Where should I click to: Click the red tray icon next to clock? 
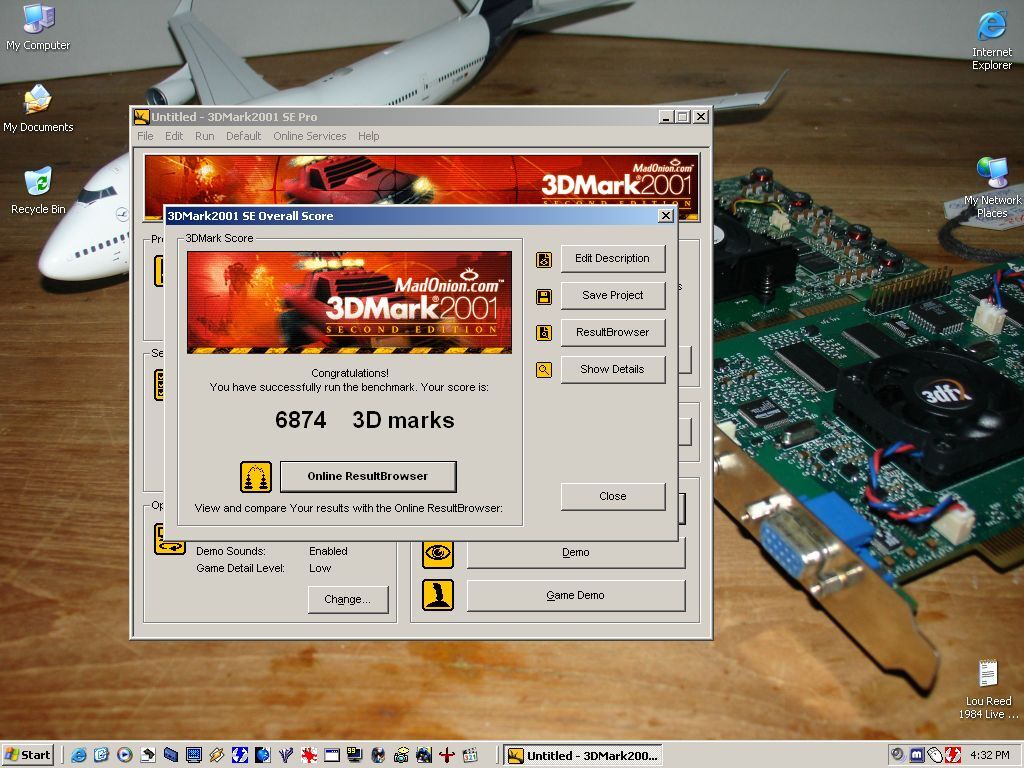pos(953,755)
